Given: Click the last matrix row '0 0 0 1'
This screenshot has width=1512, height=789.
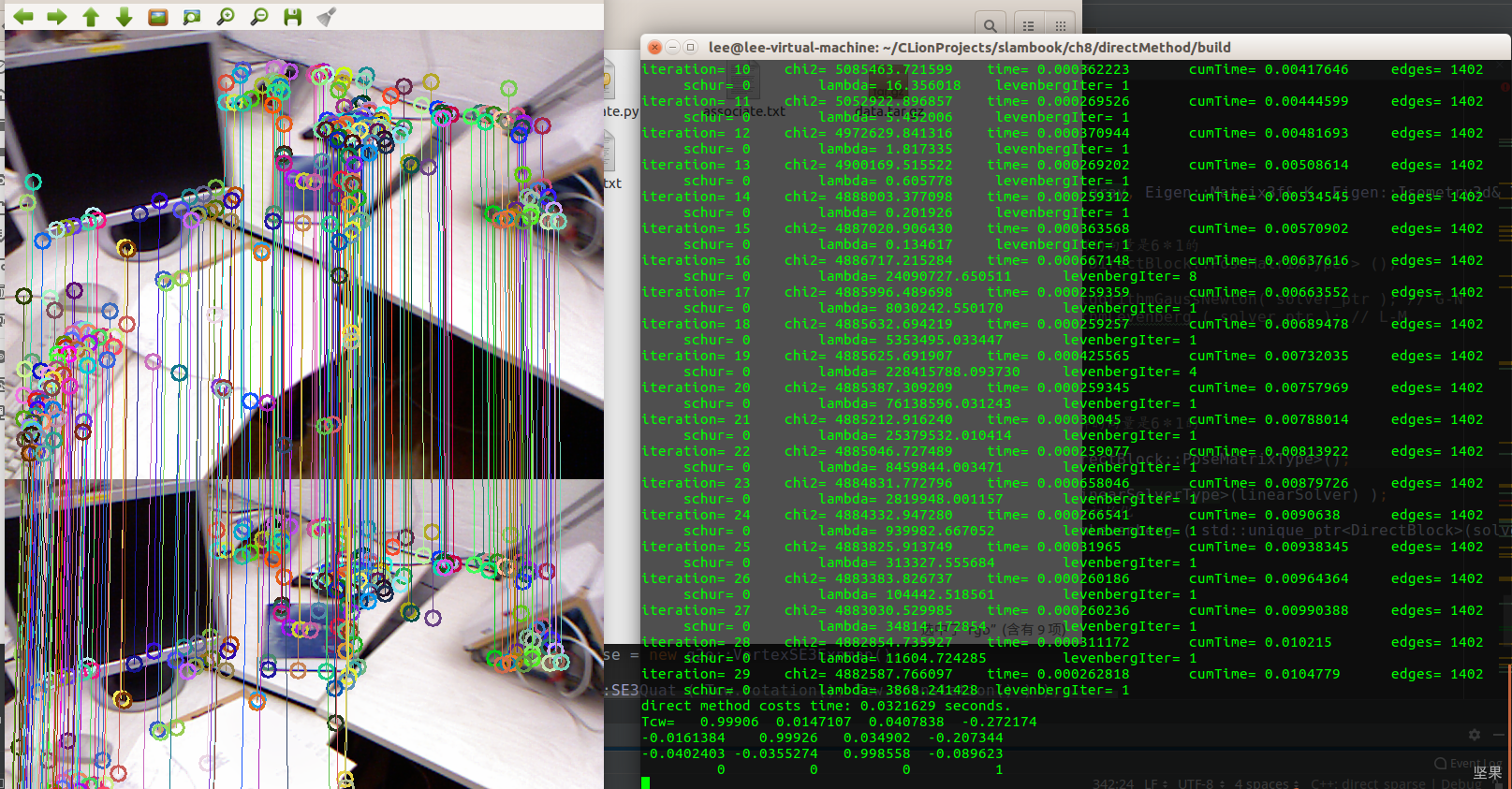Looking at the screenshot, I should coord(860,769).
